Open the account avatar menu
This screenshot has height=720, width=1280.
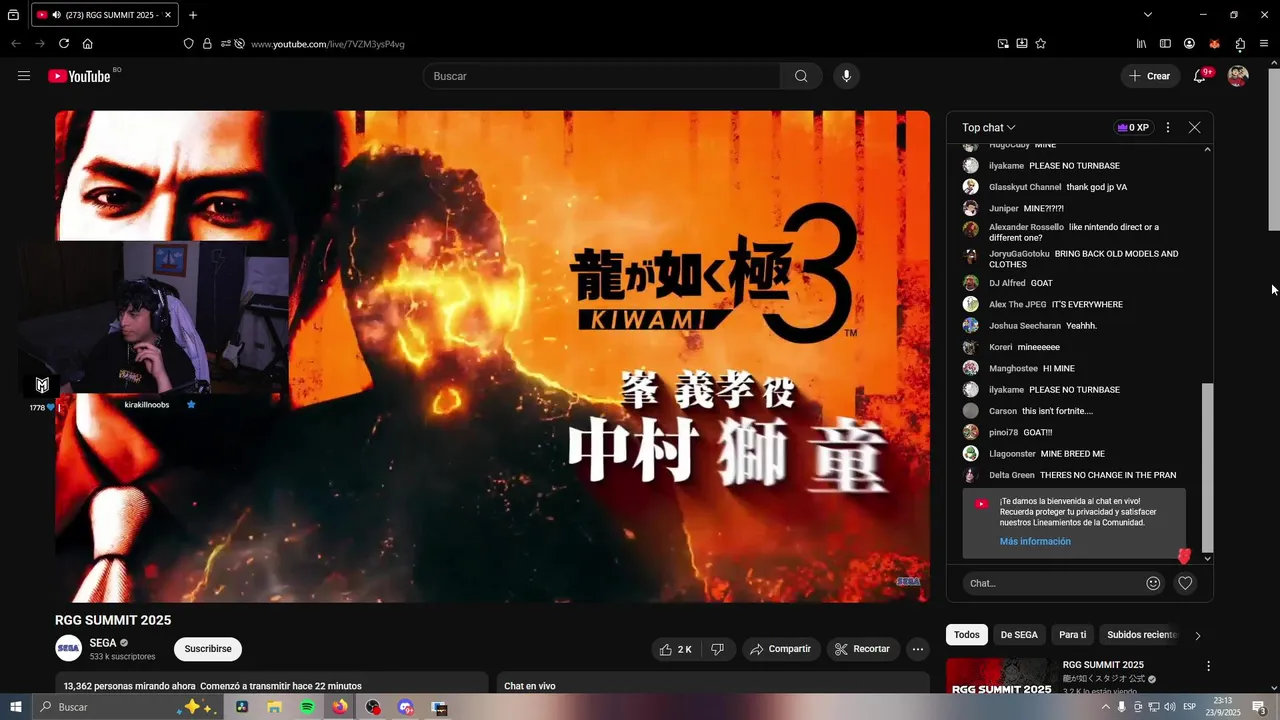tap(1238, 76)
